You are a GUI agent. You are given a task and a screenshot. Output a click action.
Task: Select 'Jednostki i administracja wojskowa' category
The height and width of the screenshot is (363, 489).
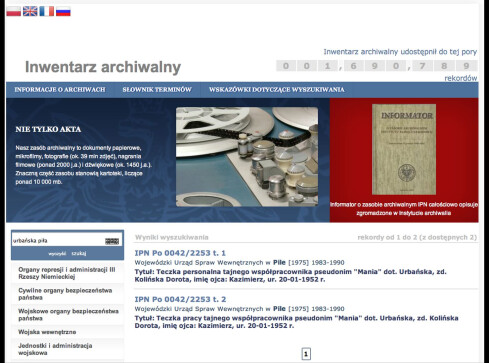[x=67, y=349]
